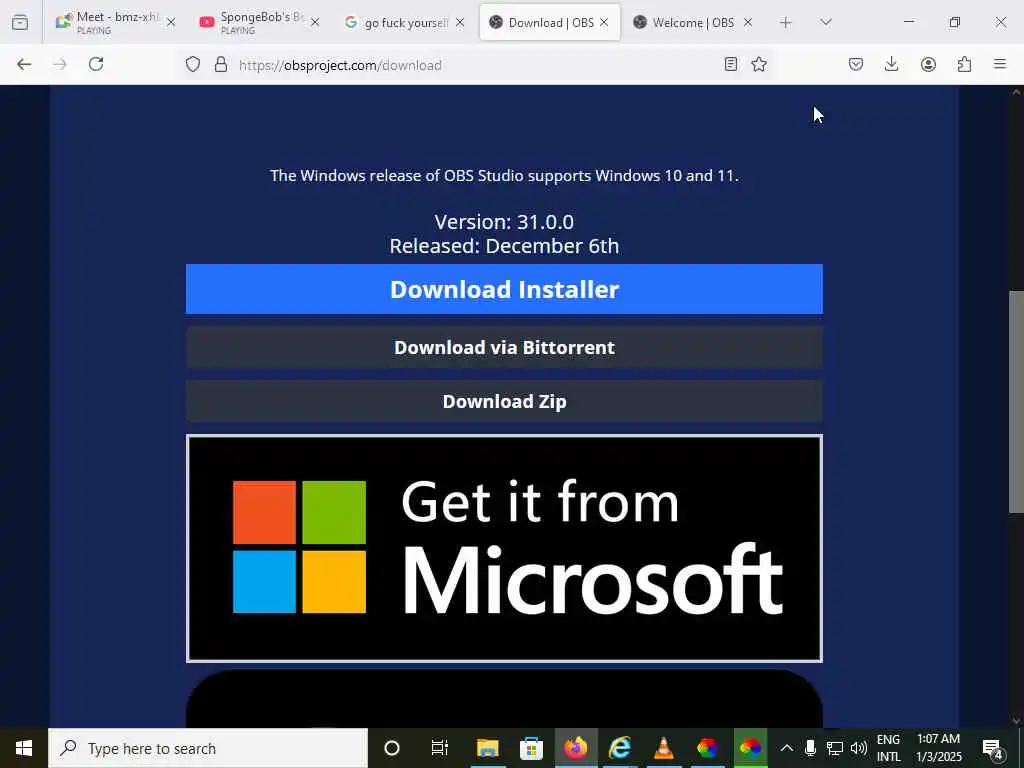Open a new tab with plus
1024x768 pixels.
(x=786, y=22)
